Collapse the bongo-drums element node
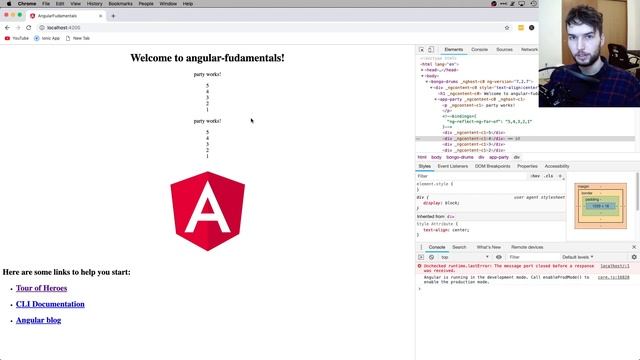The width and height of the screenshot is (640, 360). pyautogui.click(x=427, y=82)
